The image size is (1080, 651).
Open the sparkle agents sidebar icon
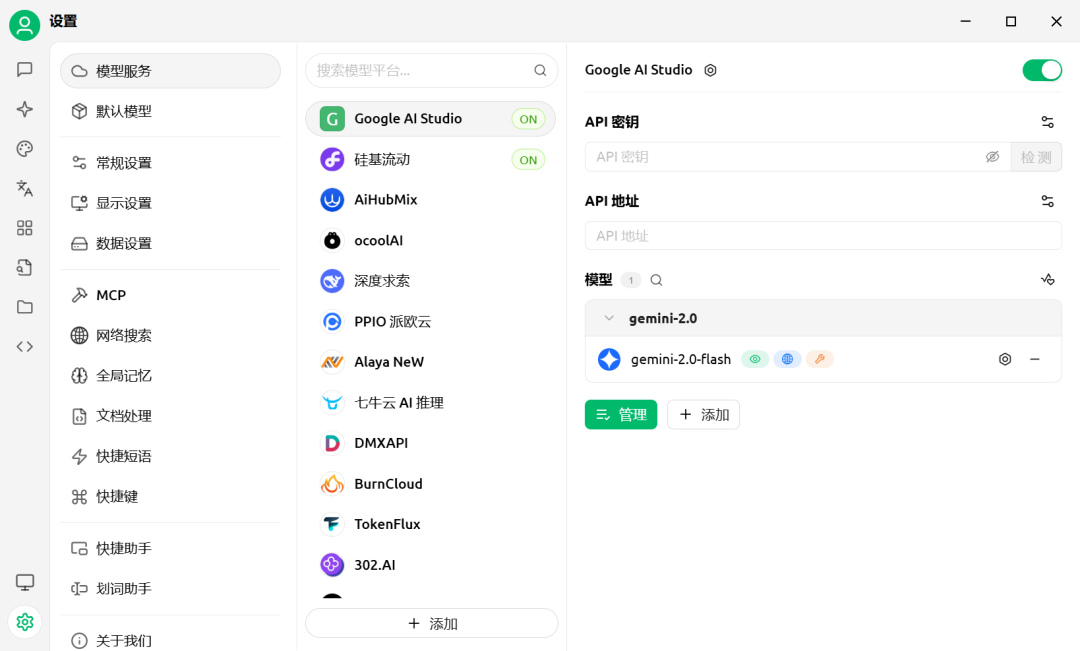point(25,109)
